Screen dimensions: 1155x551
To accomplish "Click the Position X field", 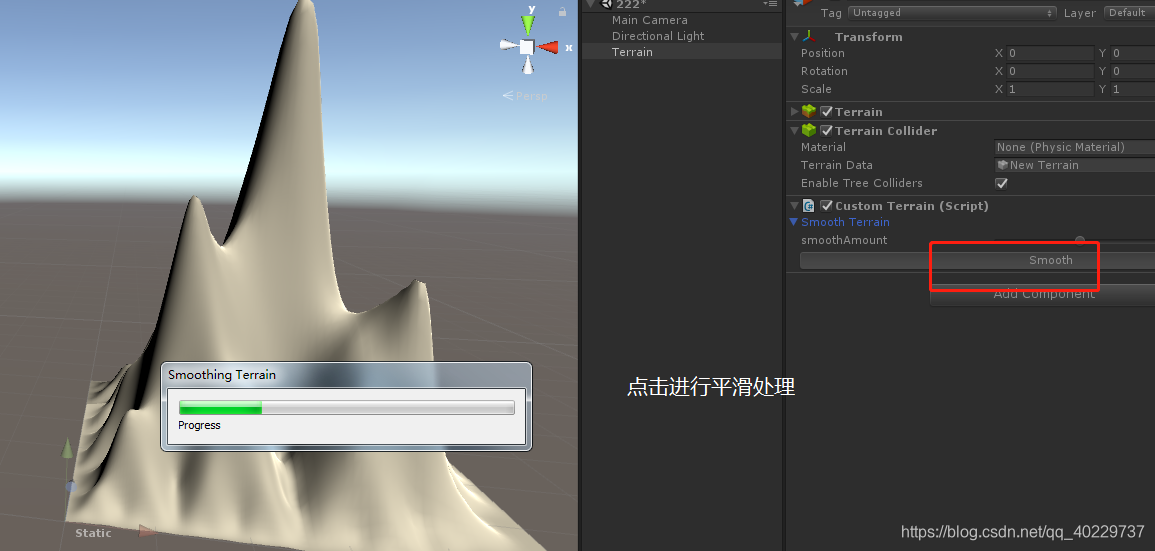I will (x=1050, y=53).
